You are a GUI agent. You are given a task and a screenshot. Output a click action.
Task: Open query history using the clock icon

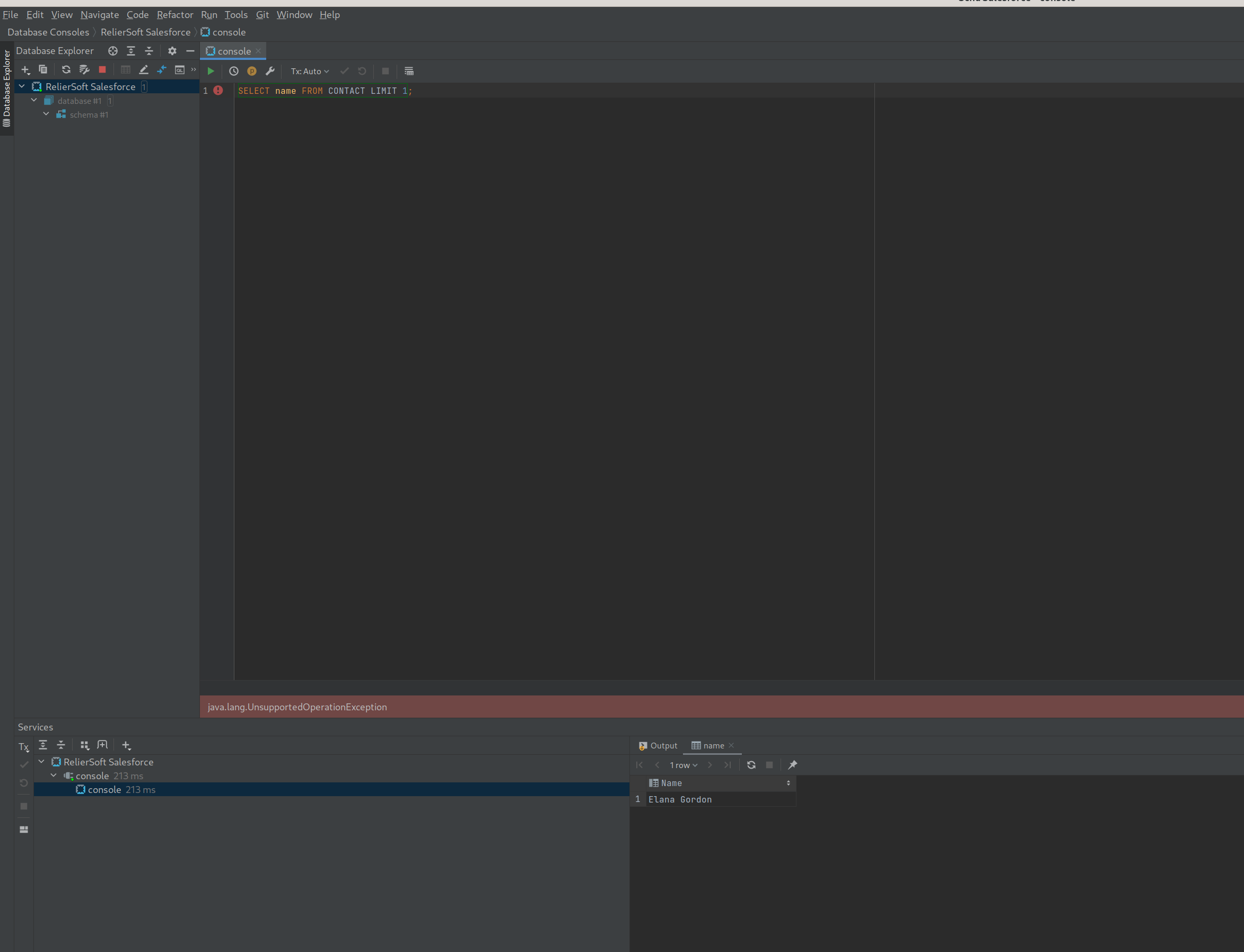(x=233, y=71)
